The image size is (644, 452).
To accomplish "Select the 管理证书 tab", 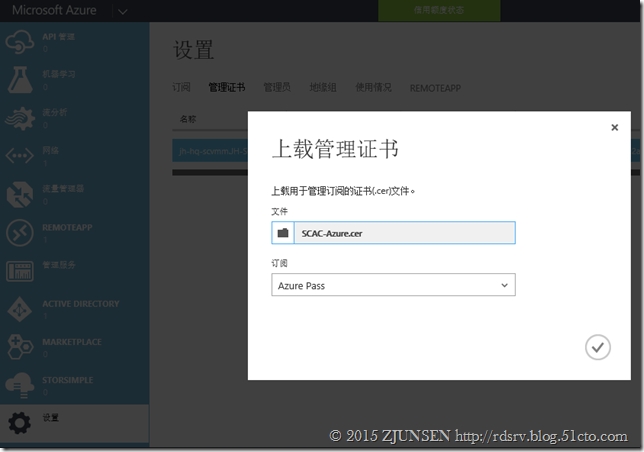I will (x=227, y=87).
